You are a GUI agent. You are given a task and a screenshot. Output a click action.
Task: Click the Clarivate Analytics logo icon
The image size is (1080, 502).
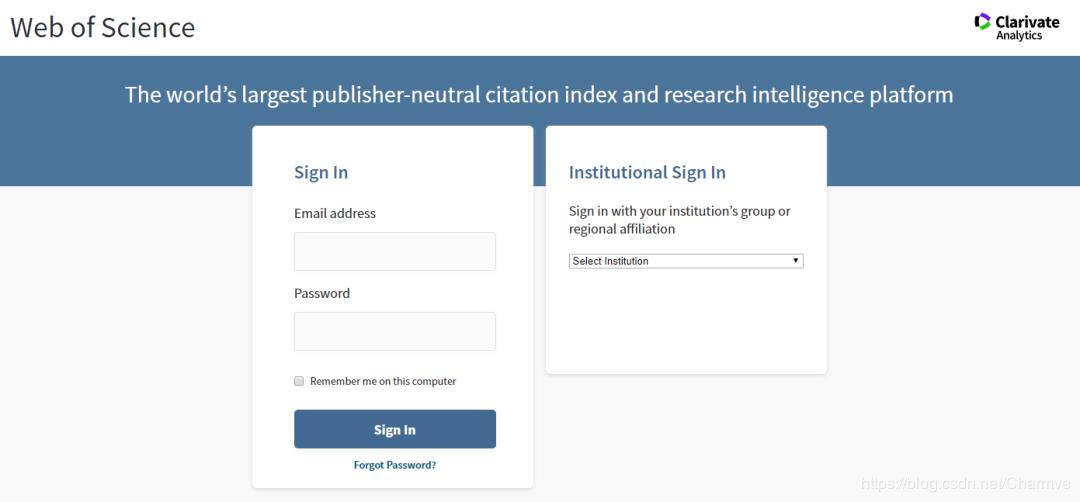pyautogui.click(x=982, y=21)
